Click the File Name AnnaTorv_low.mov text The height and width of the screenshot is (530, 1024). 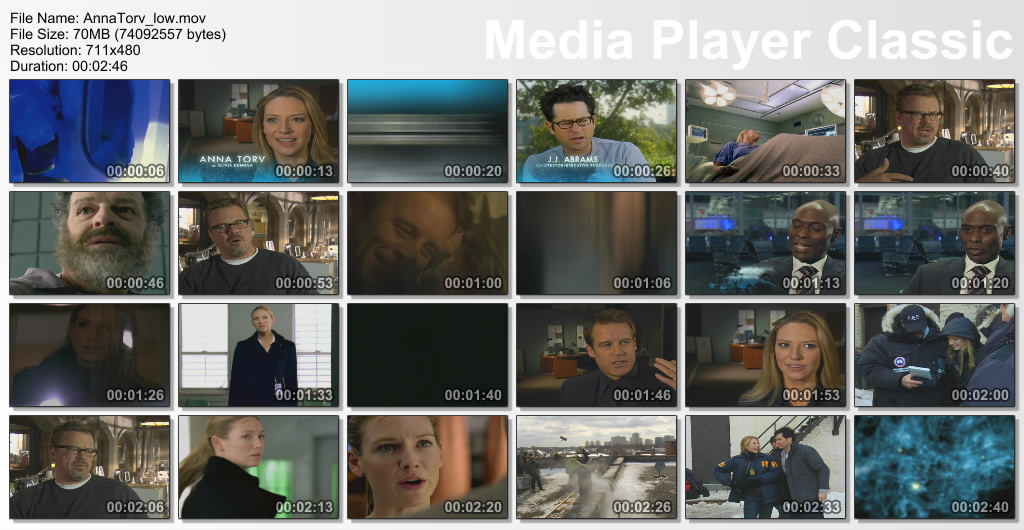[x=108, y=18]
